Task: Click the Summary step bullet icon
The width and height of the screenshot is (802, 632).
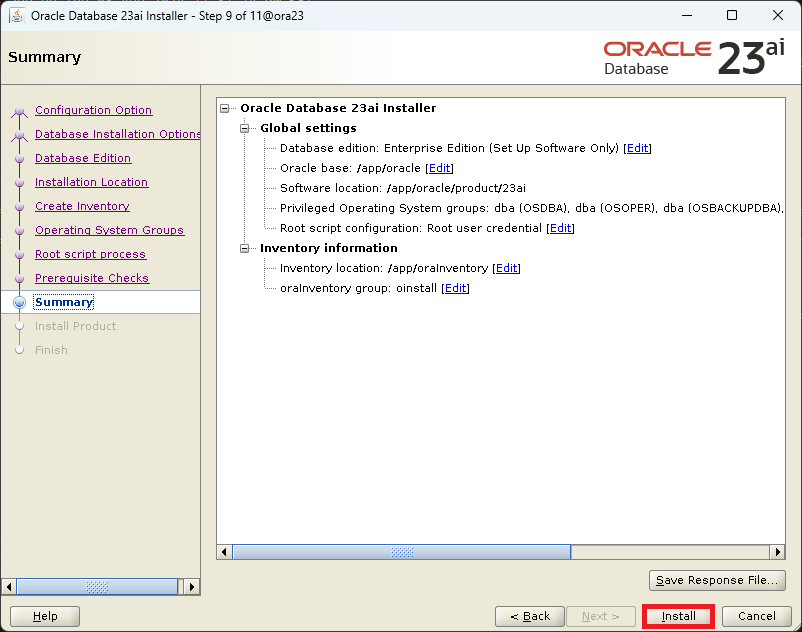Action: point(19,302)
